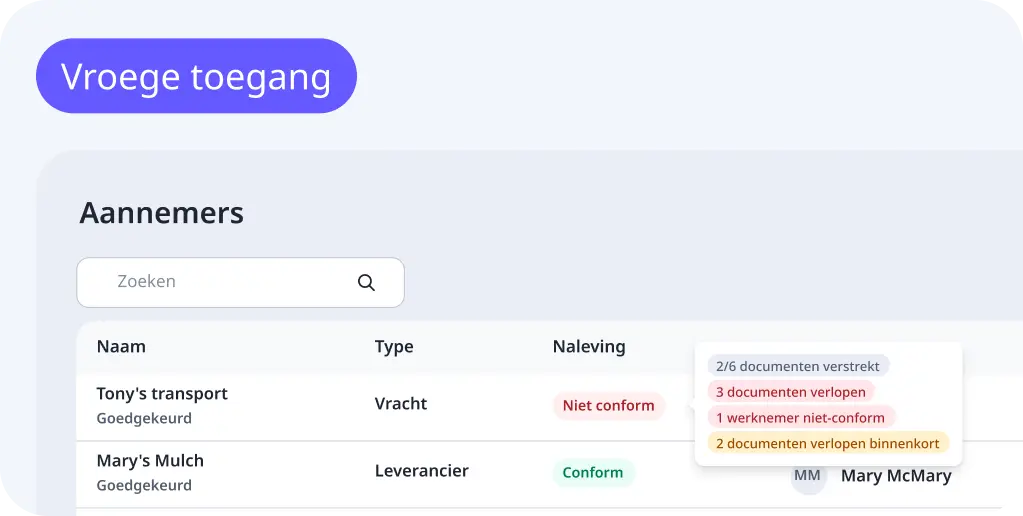Focus the Zoeken search field
The width and height of the screenshot is (1023, 516).
tap(230, 282)
